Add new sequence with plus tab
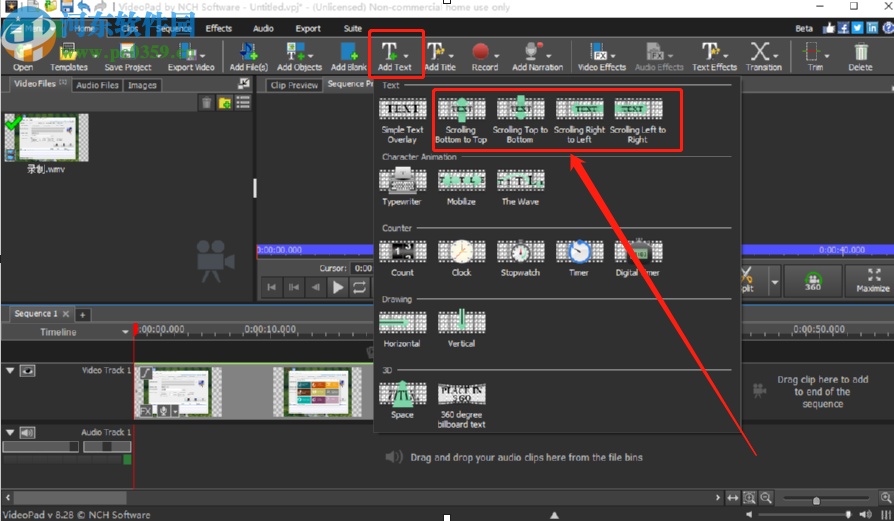The width and height of the screenshot is (894, 521). click(x=83, y=315)
